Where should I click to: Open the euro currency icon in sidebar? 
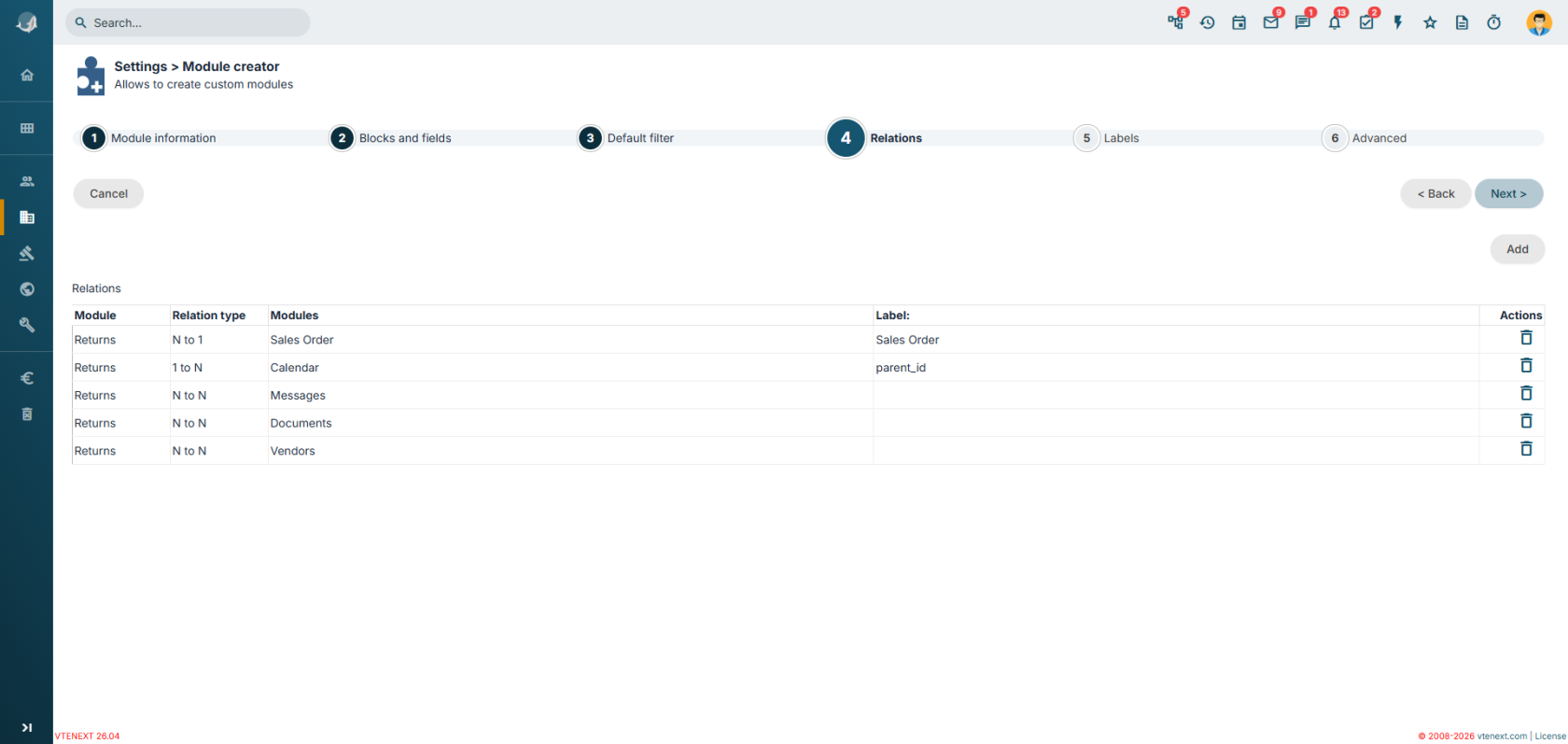tap(27, 378)
